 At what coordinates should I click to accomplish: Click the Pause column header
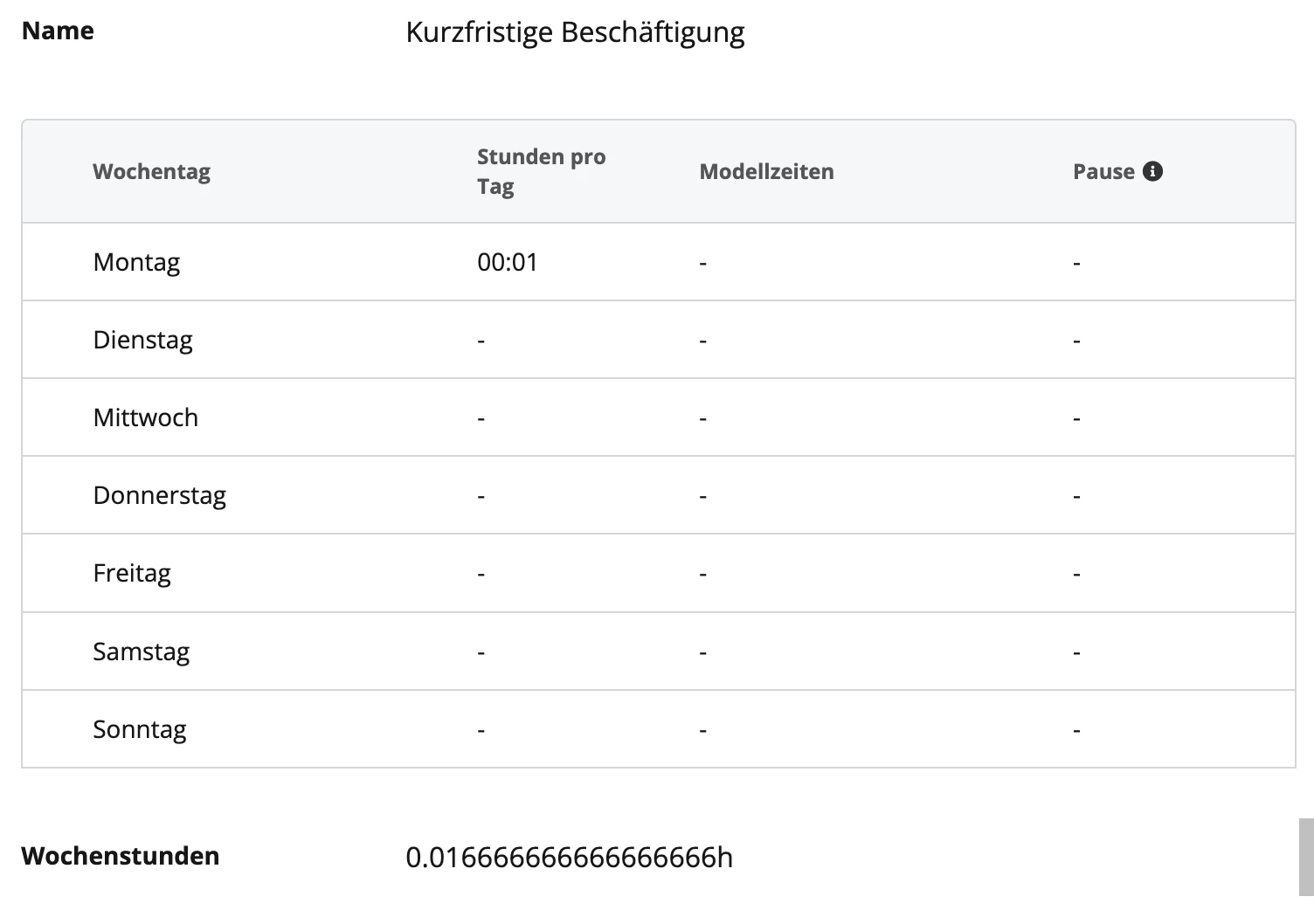point(1103,171)
